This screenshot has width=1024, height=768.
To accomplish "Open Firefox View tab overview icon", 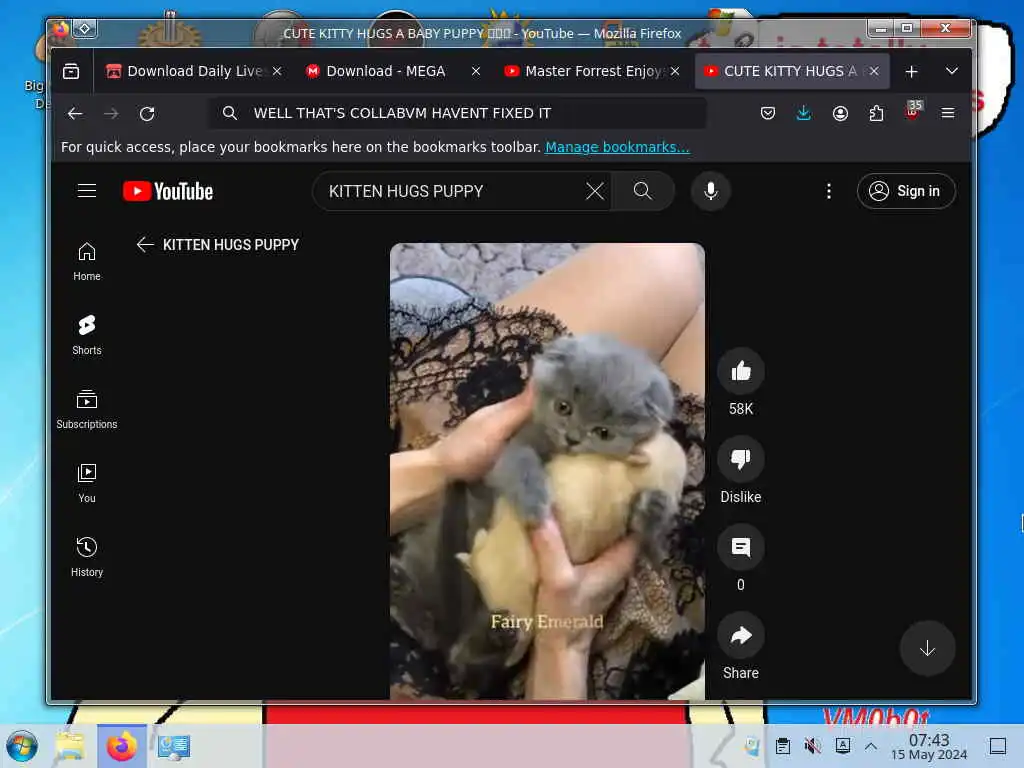I will click(x=71, y=71).
